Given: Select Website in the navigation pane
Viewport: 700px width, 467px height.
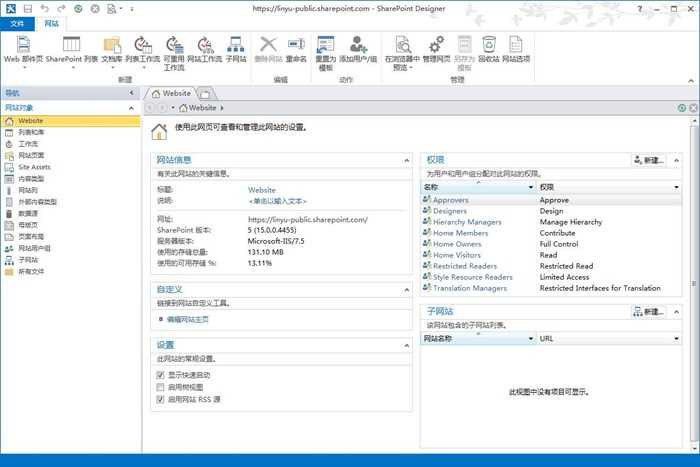Looking at the screenshot, I should [71, 121].
